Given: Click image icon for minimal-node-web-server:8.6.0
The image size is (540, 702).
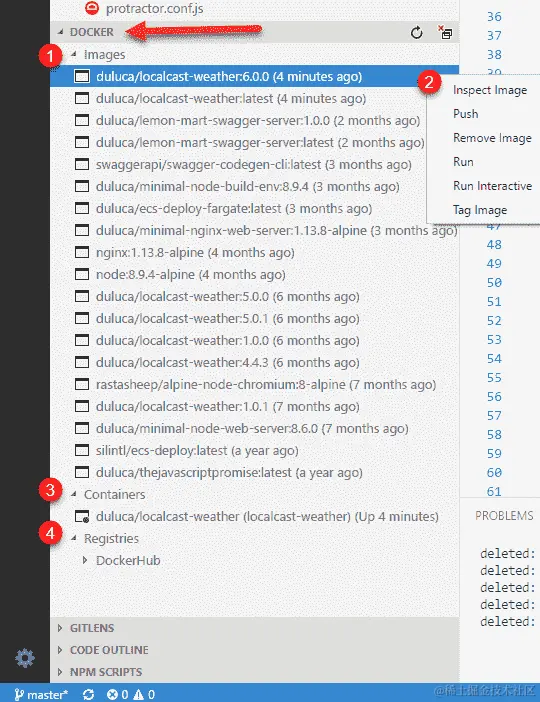Looking at the screenshot, I should 82,428.
